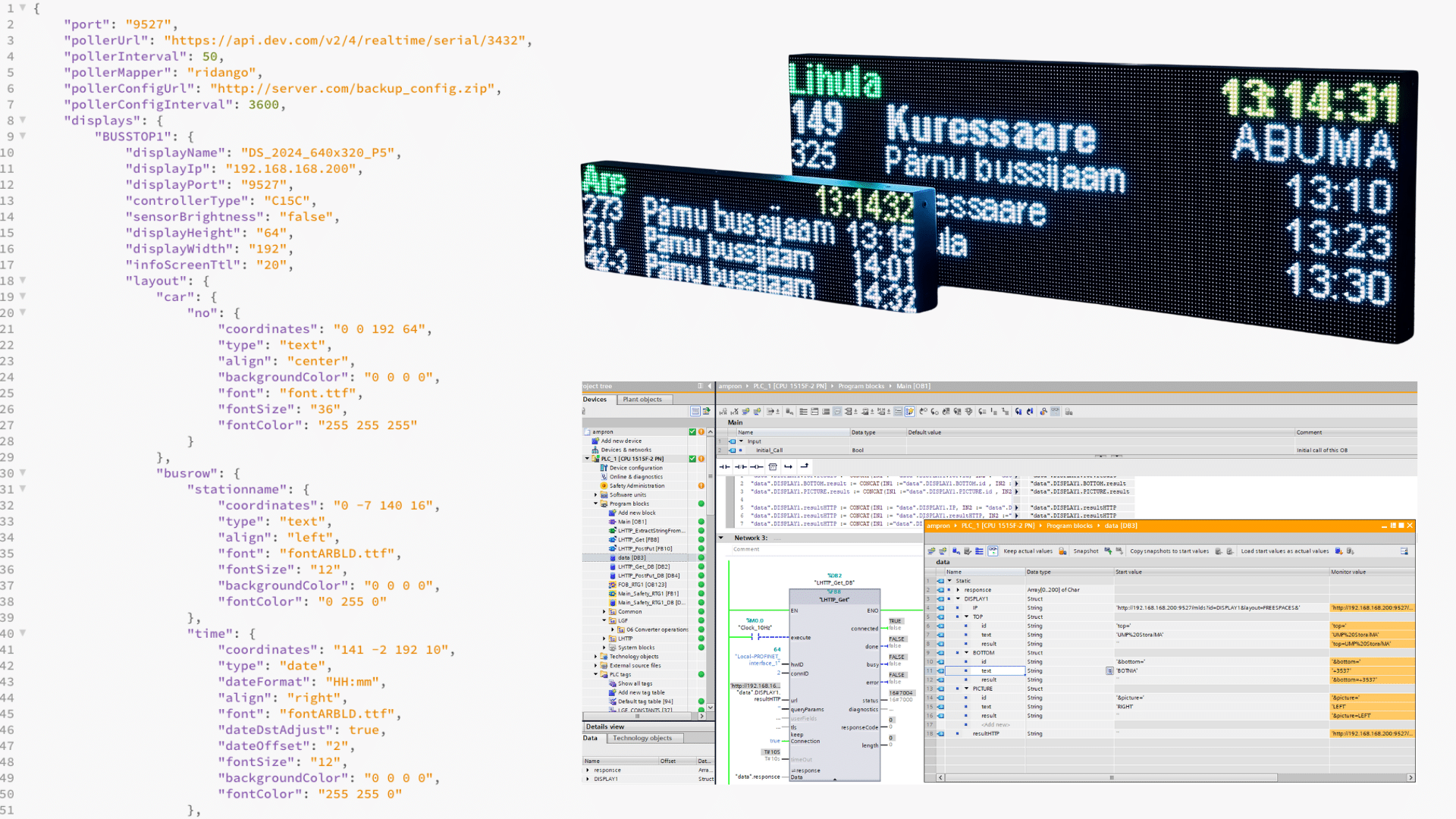Screen dimensions: 1456x819
Task: Expand responsce array in data block
Action: (x=958, y=590)
